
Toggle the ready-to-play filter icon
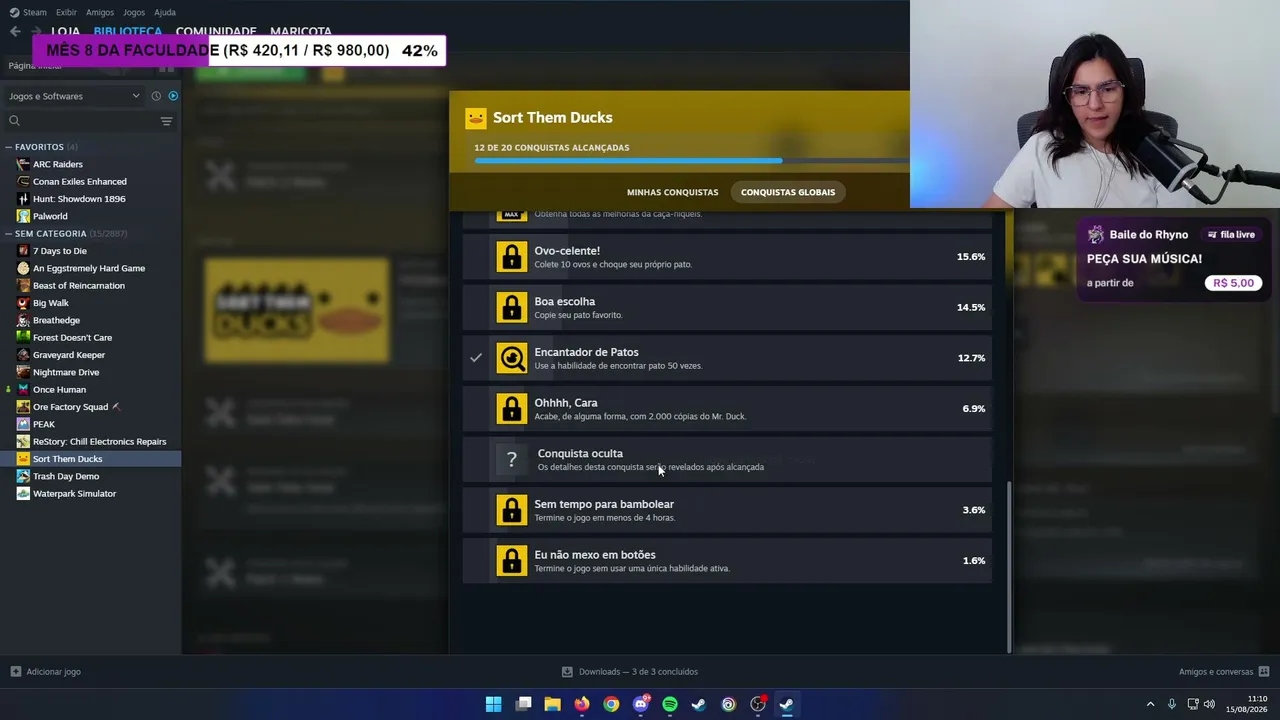(173, 96)
